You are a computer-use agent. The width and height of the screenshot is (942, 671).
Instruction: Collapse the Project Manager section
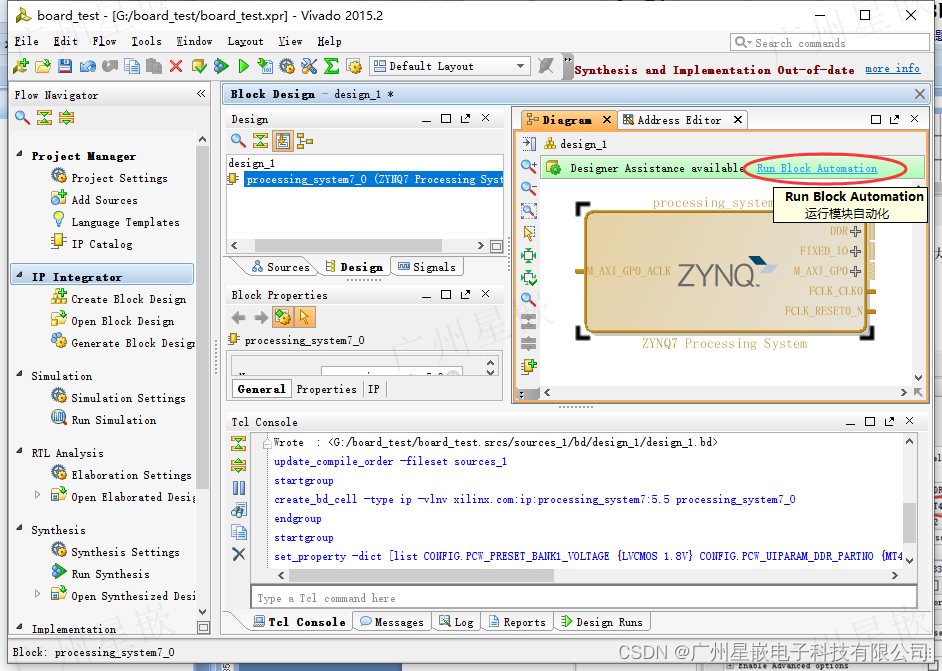pyautogui.click(x=19, y=154)
